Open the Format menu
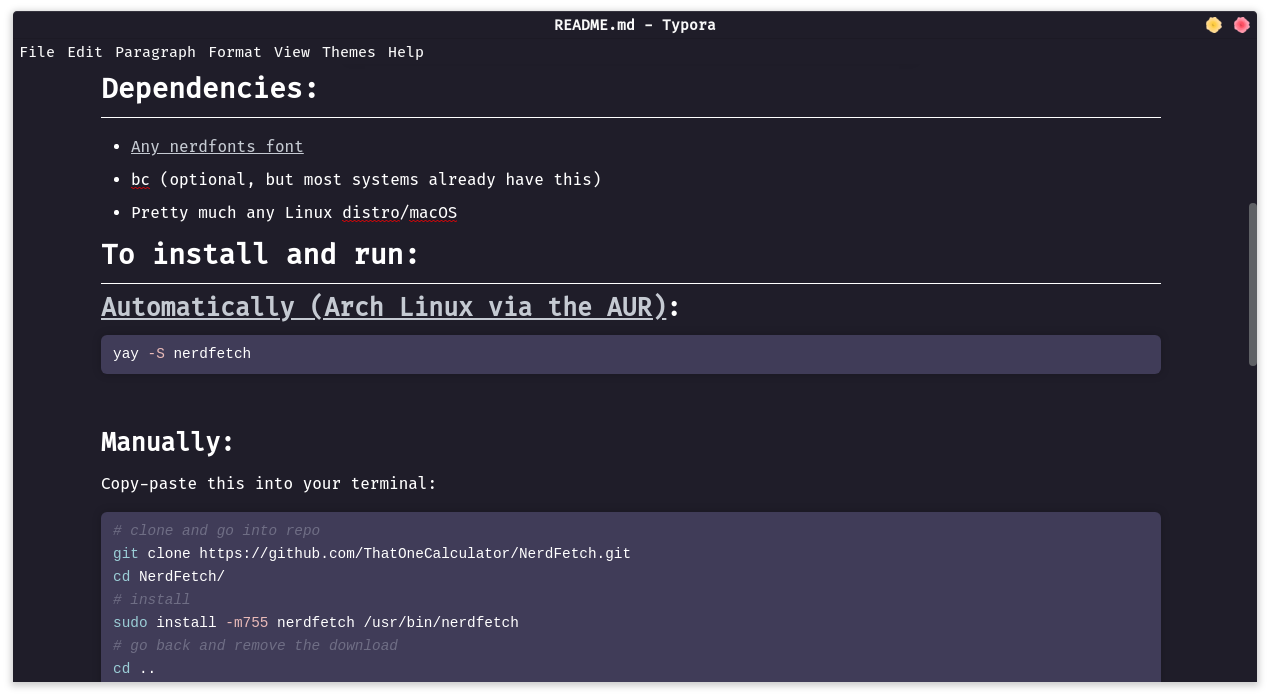Image resolution: width=1270 pixels, height=697 pixels. coord(235,52)
